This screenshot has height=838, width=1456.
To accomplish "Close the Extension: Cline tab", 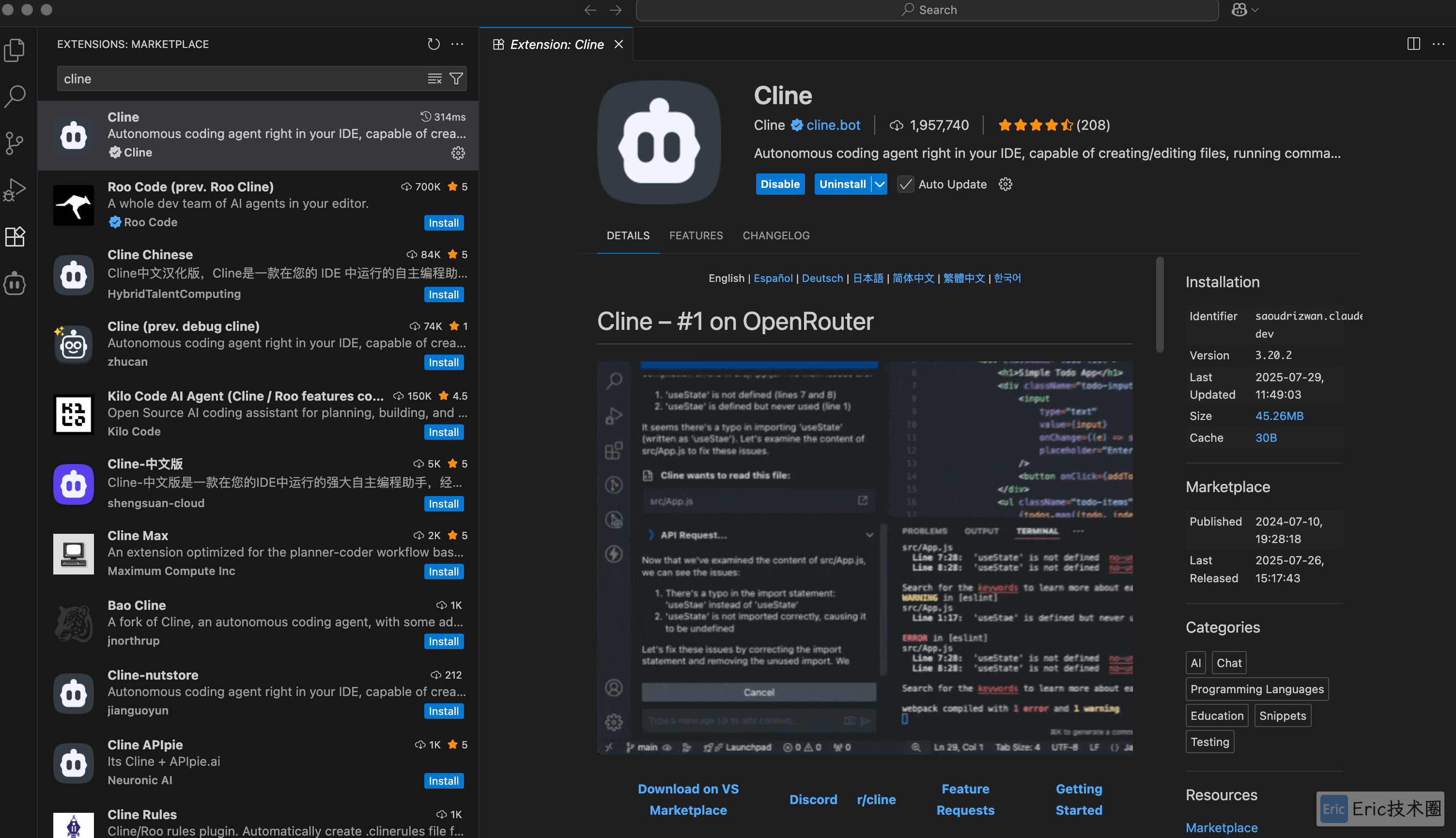I will coord(619,44).
